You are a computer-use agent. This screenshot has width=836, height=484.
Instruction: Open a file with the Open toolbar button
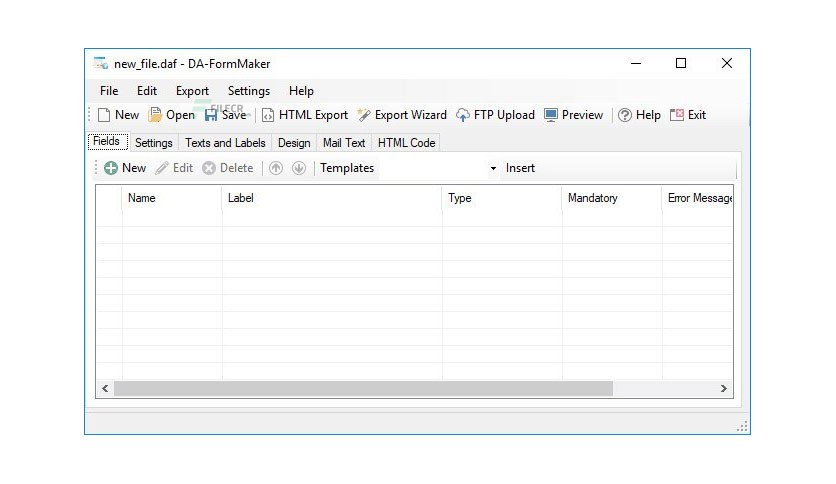[172, 115]
